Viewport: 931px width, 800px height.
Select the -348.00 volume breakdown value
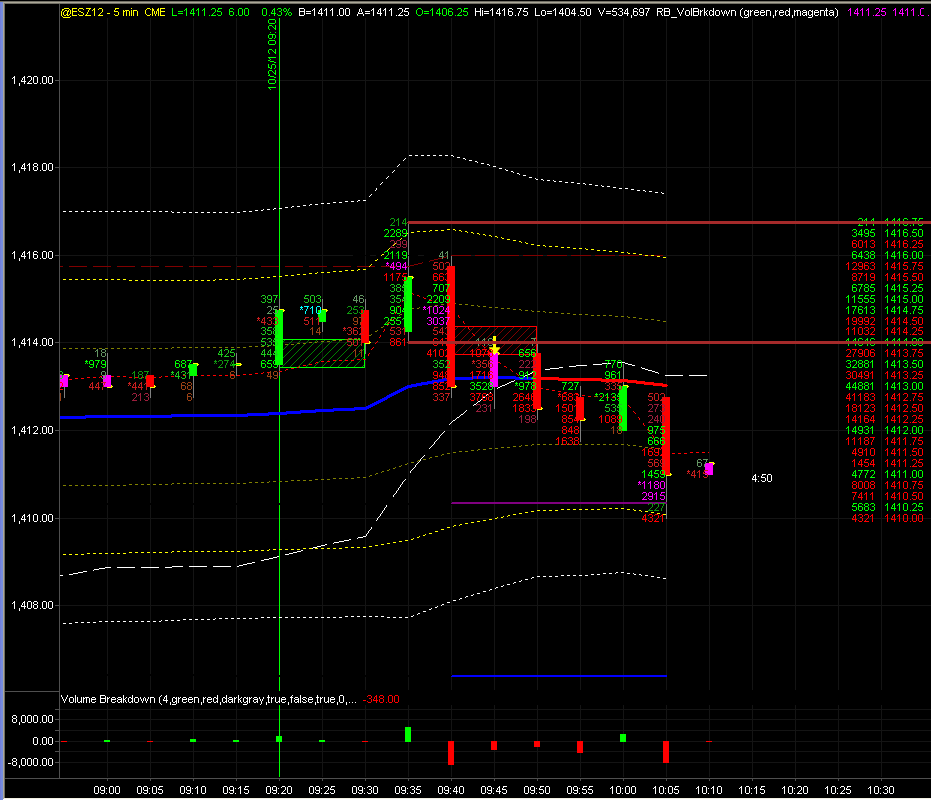tap(381, 699)
